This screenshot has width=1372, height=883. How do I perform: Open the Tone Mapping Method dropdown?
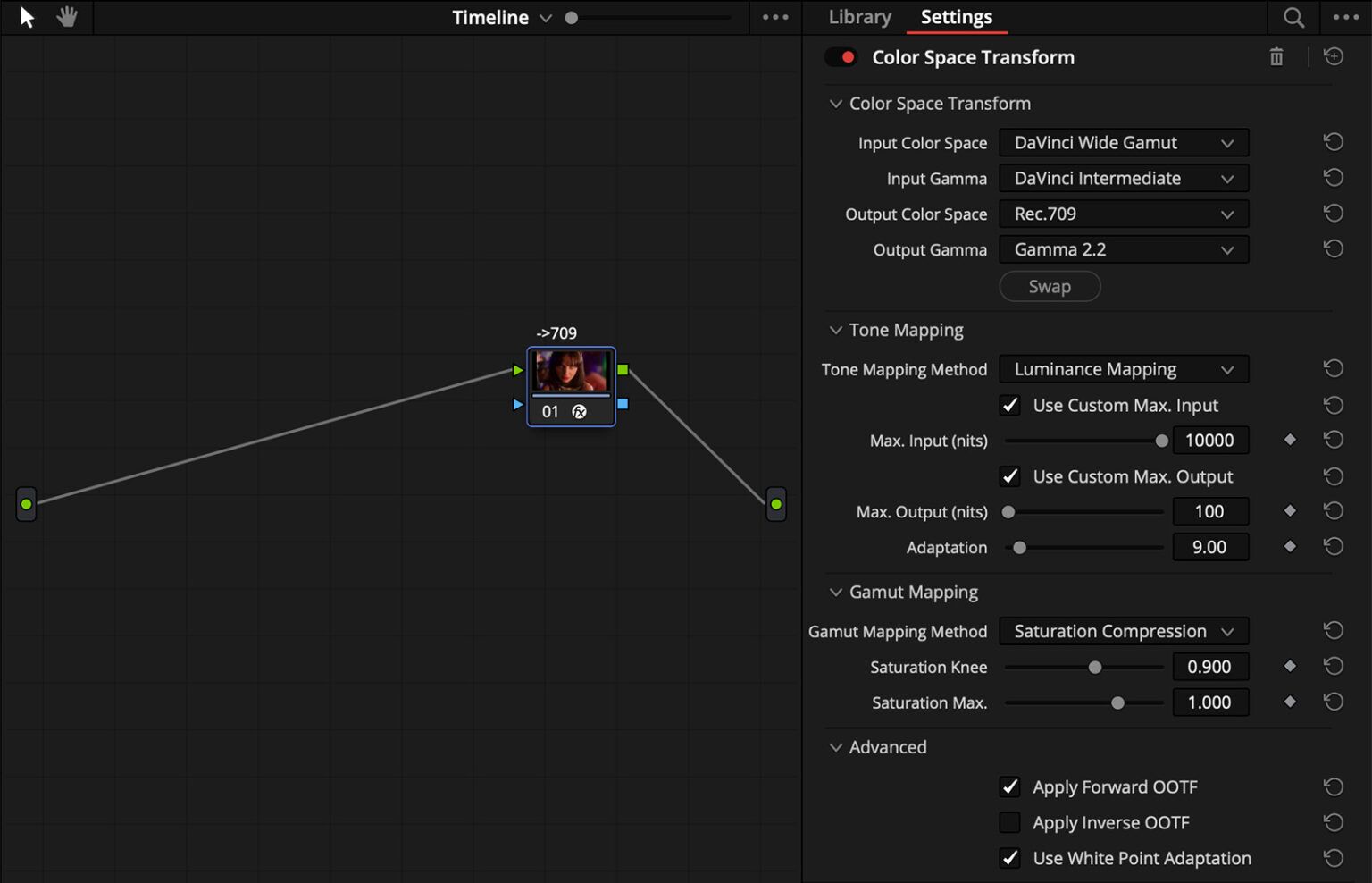click(1124, 368)
